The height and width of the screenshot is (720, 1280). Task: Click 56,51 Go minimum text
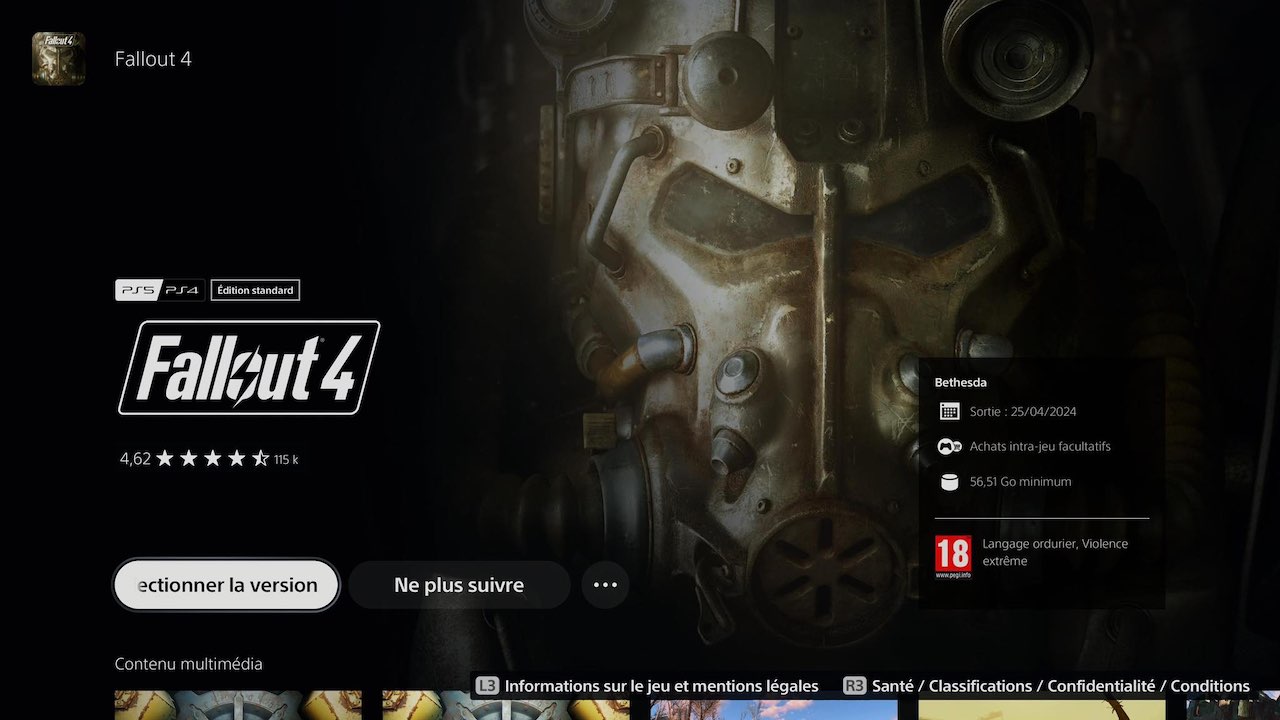tap(1020, 482)
